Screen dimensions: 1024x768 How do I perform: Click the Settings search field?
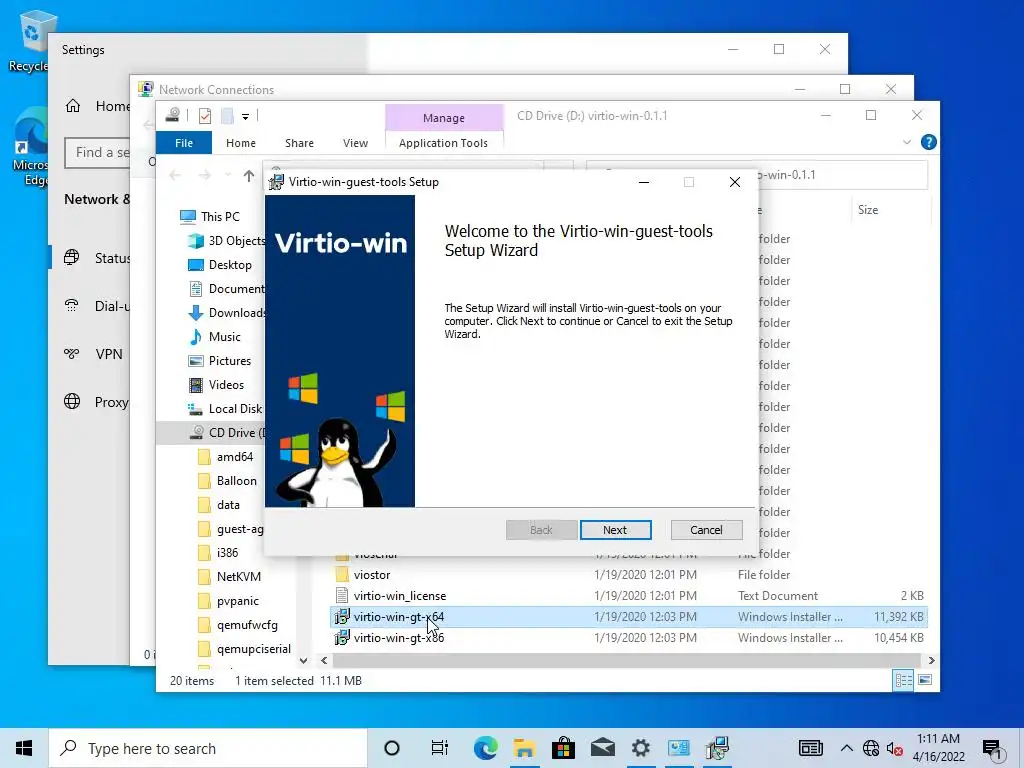pos(97,152)
